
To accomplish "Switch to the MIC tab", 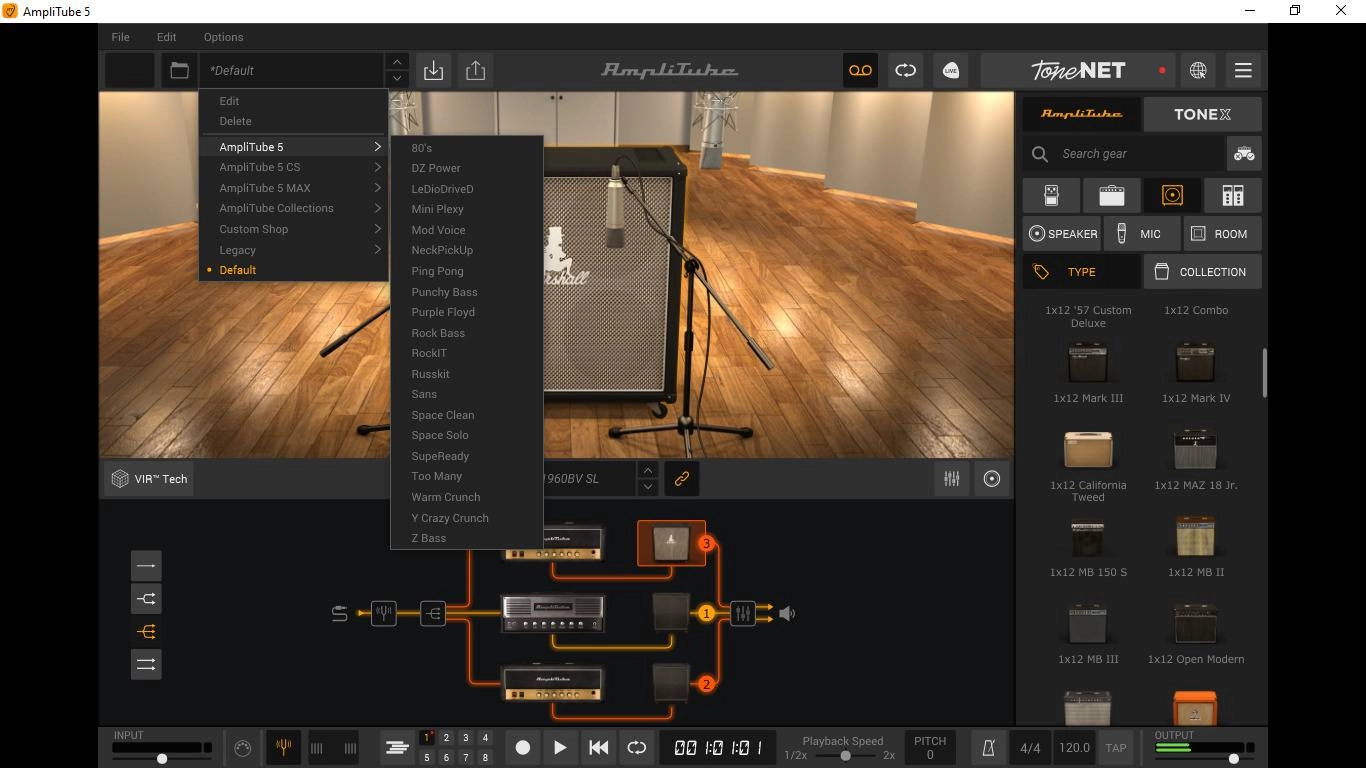I will [1142, 234].
